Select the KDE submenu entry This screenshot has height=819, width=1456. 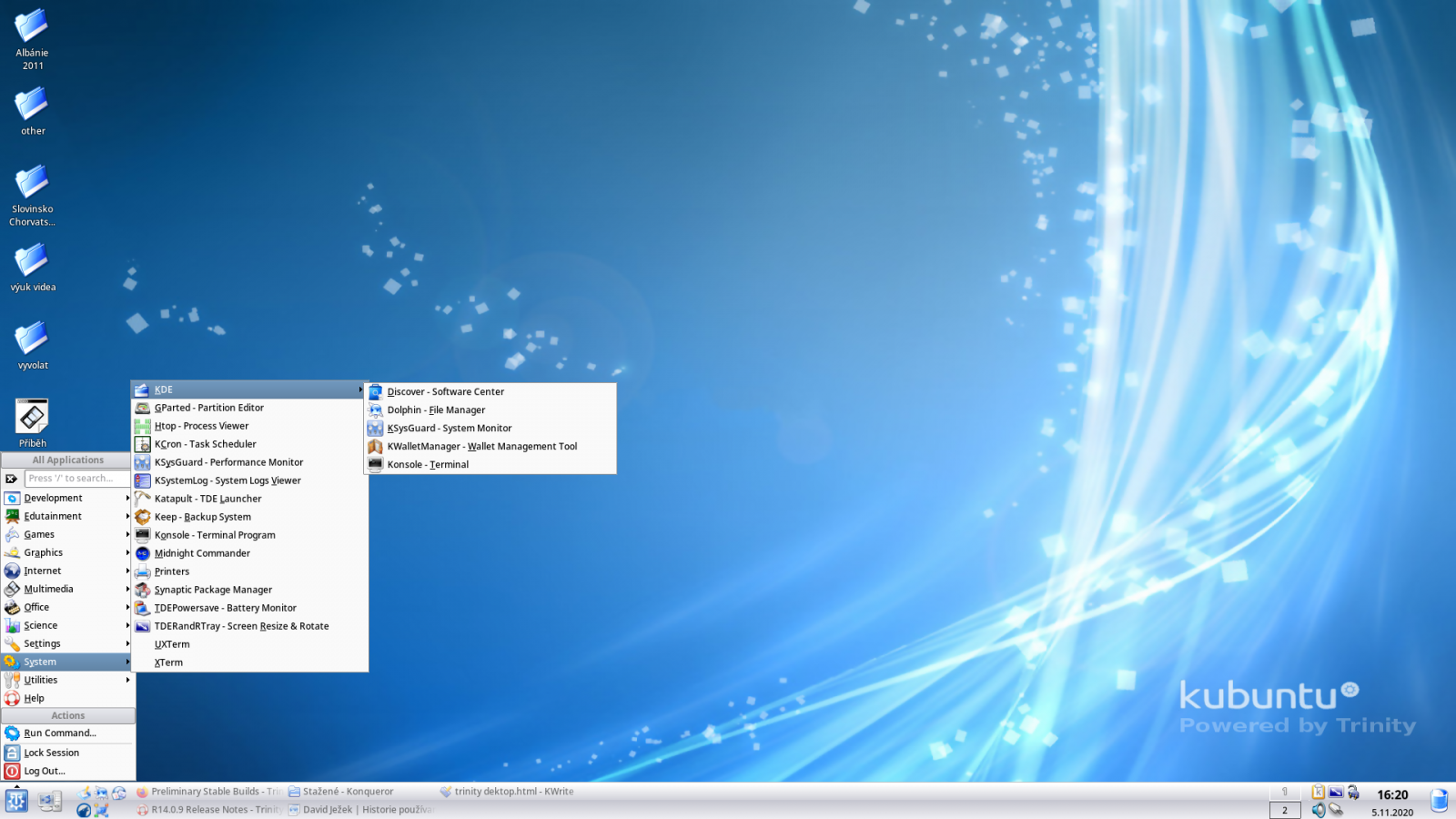164,389
